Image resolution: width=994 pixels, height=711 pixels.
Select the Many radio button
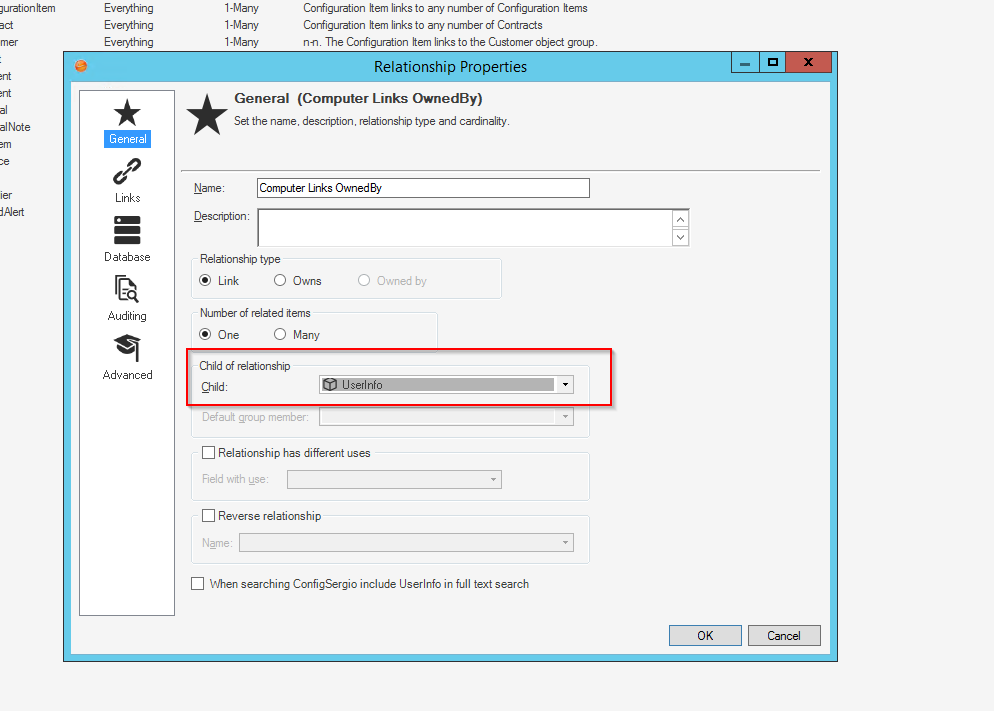pos(280,334)
